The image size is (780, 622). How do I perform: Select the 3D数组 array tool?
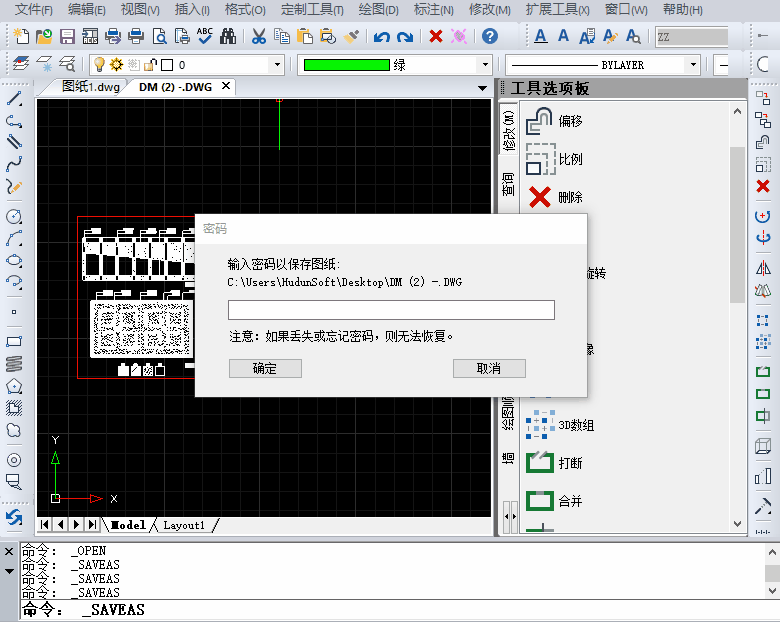click(x=560, y=425)
